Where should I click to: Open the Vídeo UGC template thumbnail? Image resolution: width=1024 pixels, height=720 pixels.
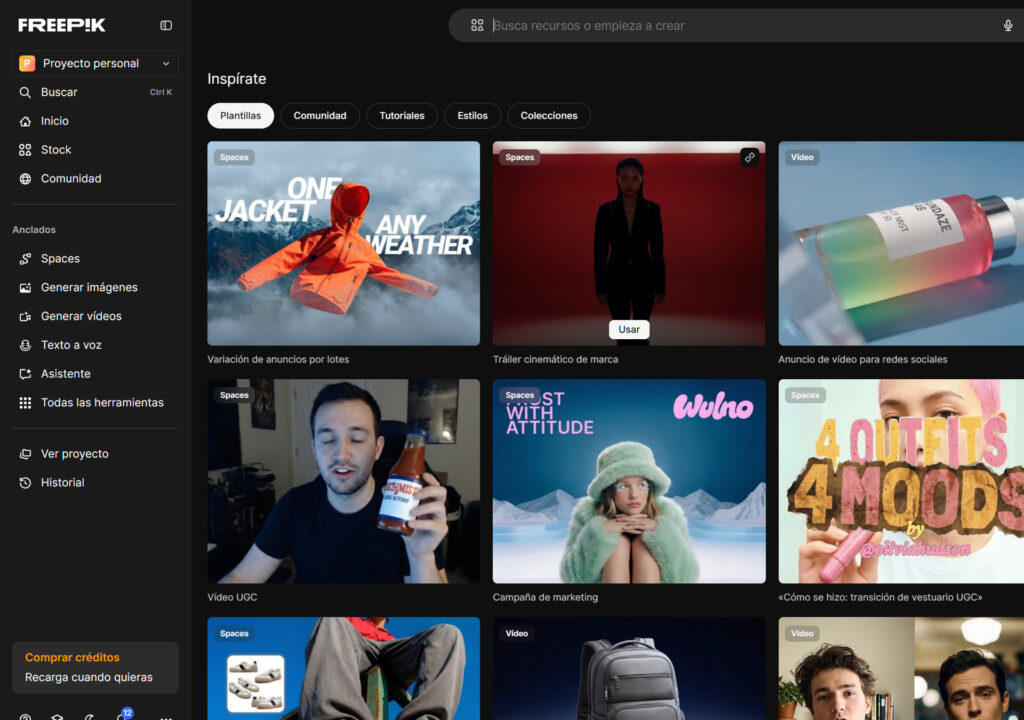(x=343, y=481)
